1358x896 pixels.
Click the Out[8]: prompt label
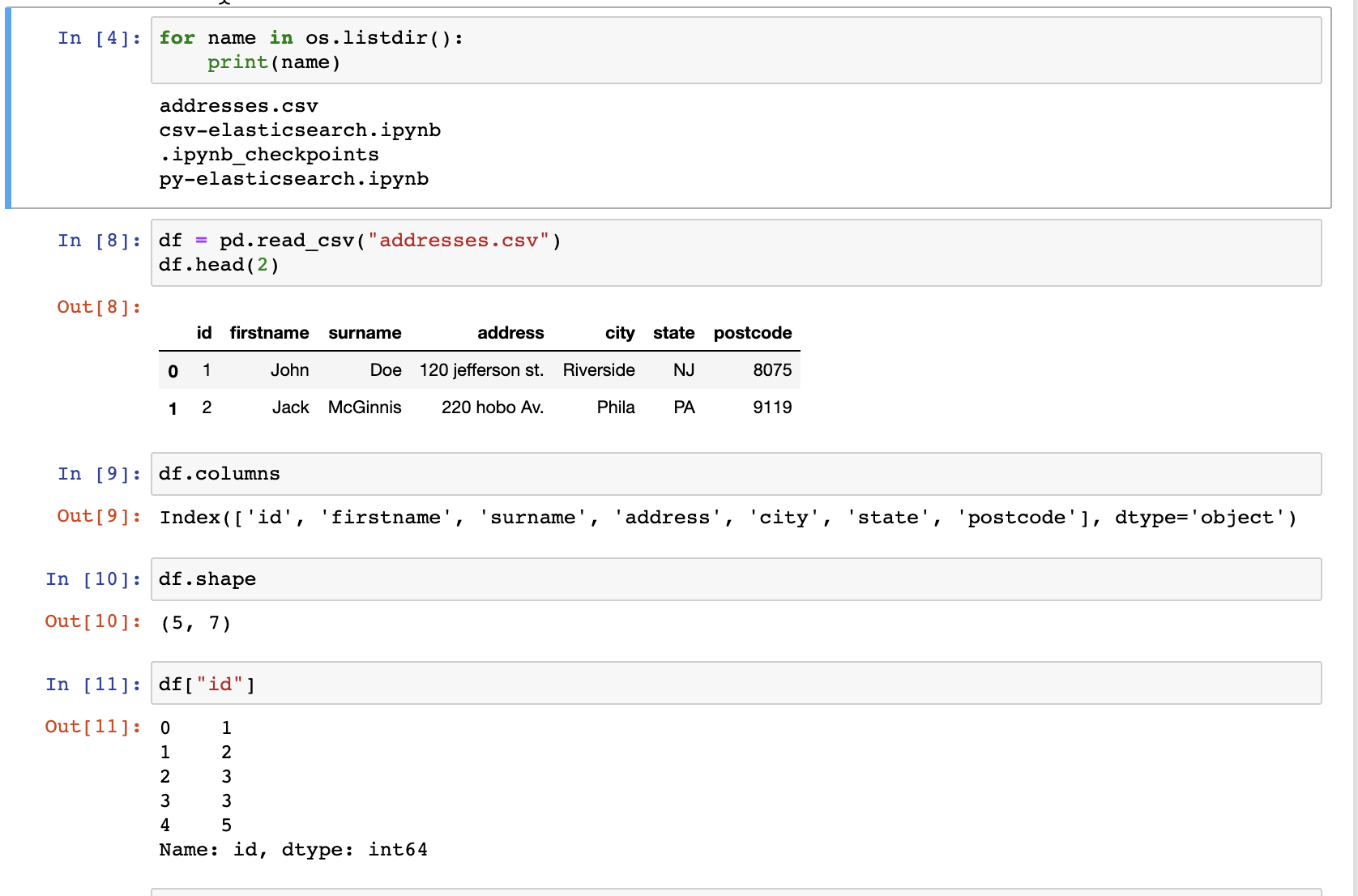(x=97, y=306)
